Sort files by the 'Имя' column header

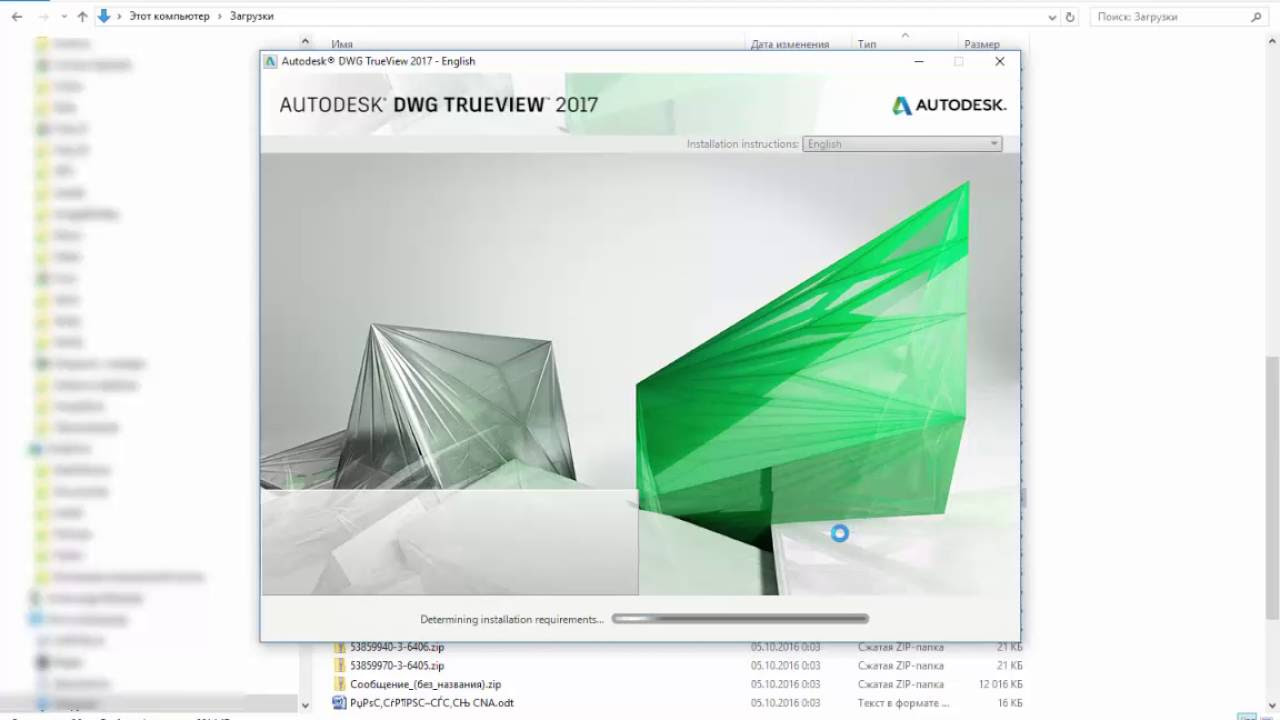pyautogui.click(x=341, y=44)
